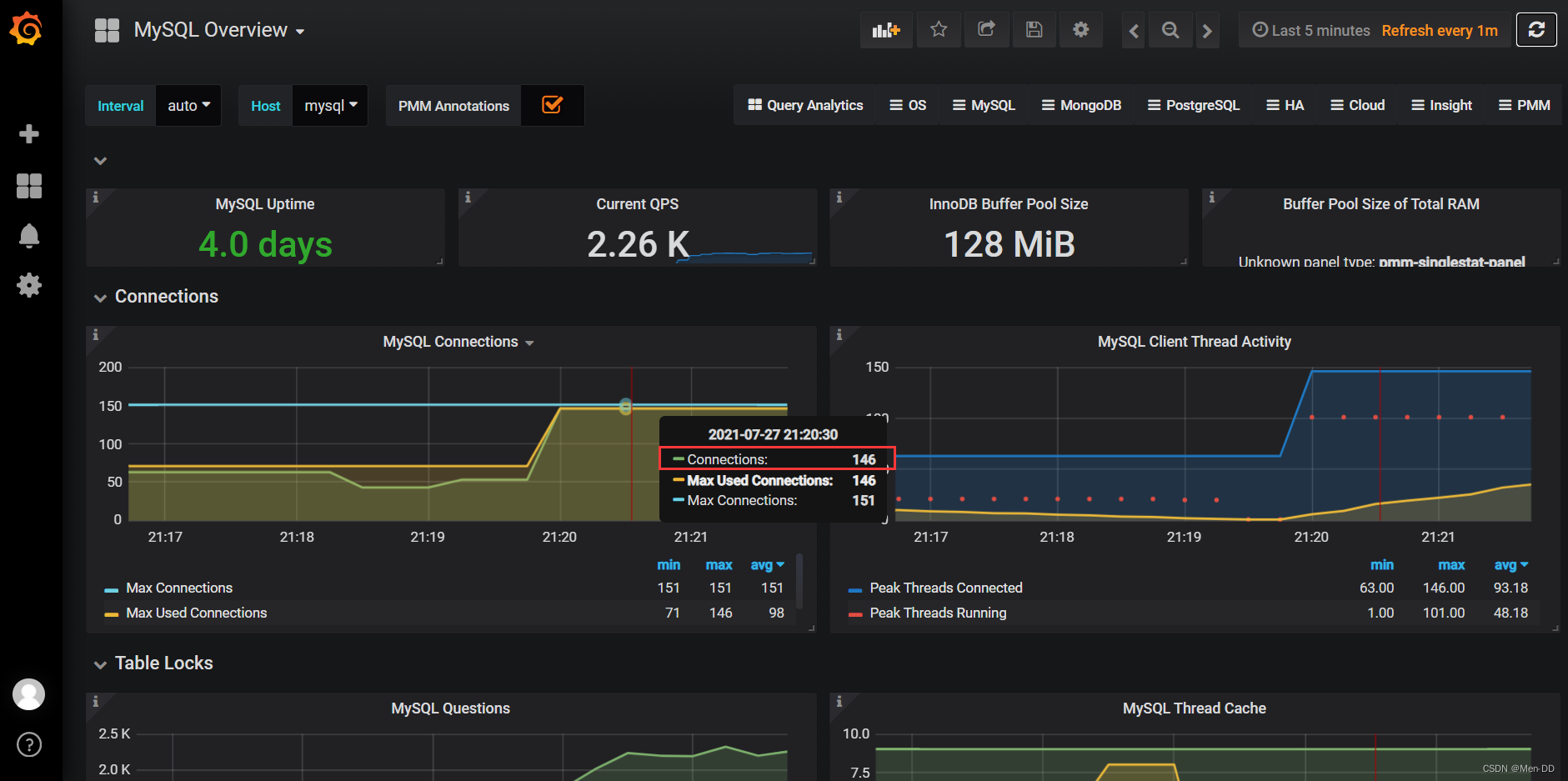Show info for MySQL Thread Cache panel
The height and width of the screenshot is (781, 1568).
pos(839,702)
